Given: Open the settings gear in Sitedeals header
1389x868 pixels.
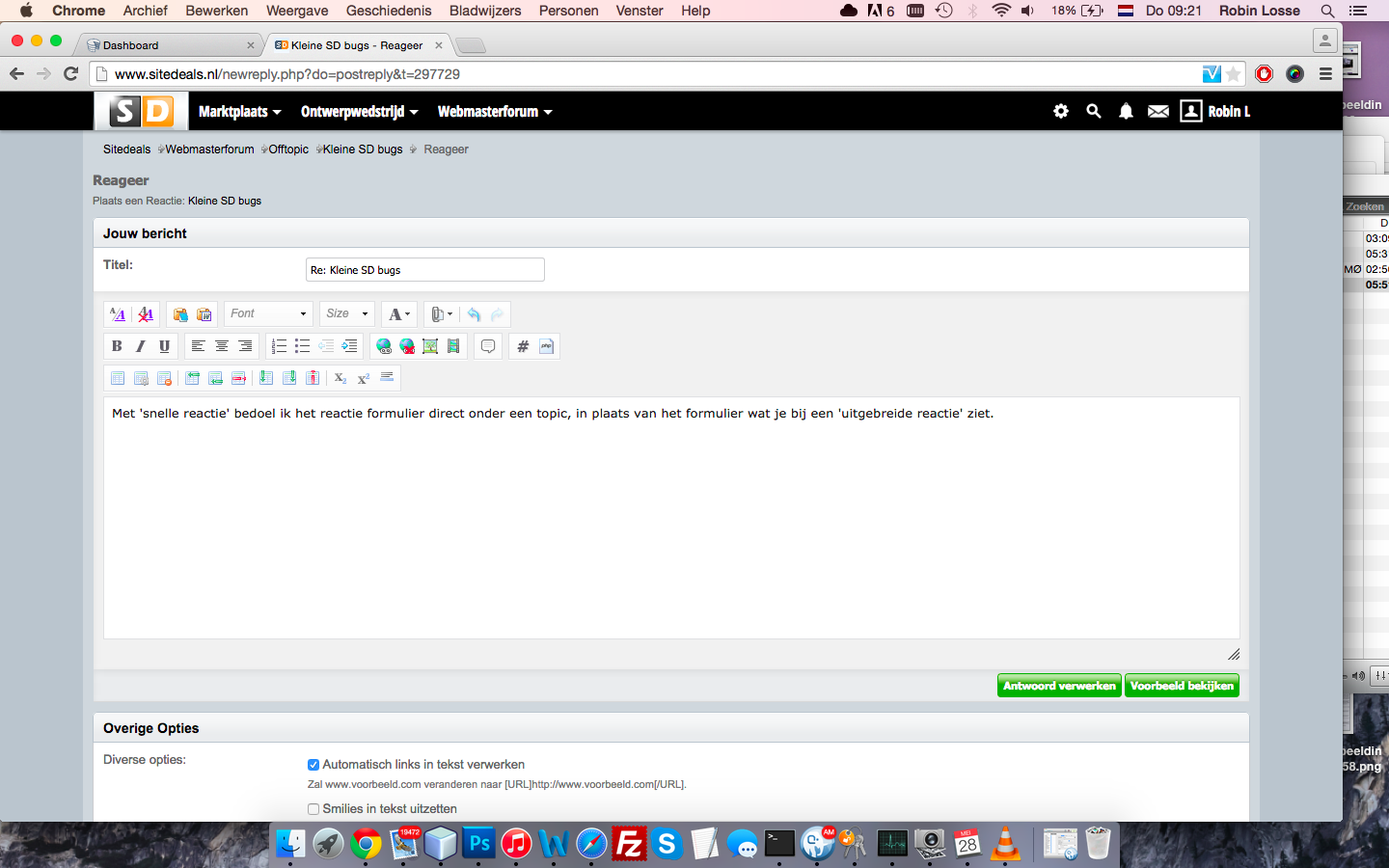Looking at the screenshot, I should pos(1061,111).
